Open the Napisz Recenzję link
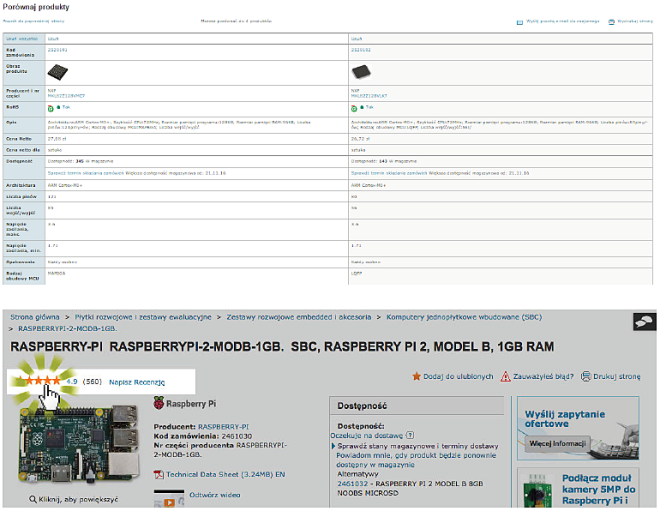Viewport: 660px width, 511px height. coord(138,381)
